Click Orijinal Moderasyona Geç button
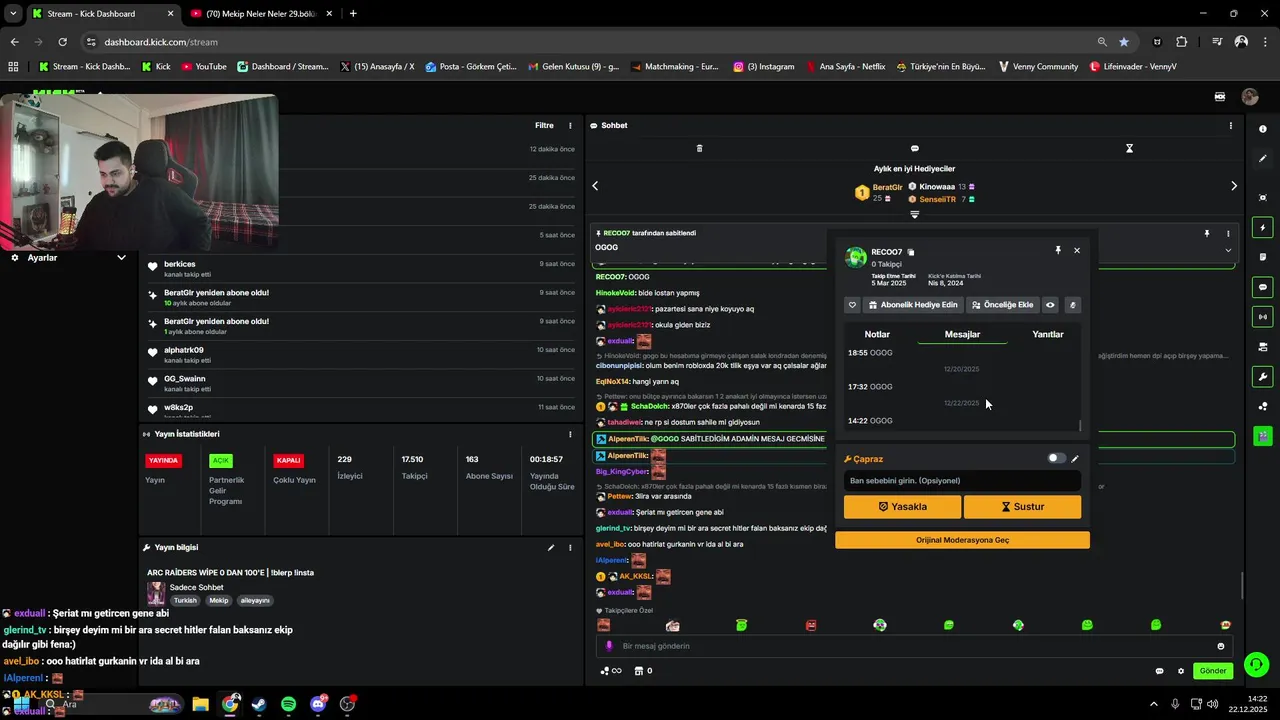Screen dimensions: 1280x720 pyautogui.click(x=962, y=540)
